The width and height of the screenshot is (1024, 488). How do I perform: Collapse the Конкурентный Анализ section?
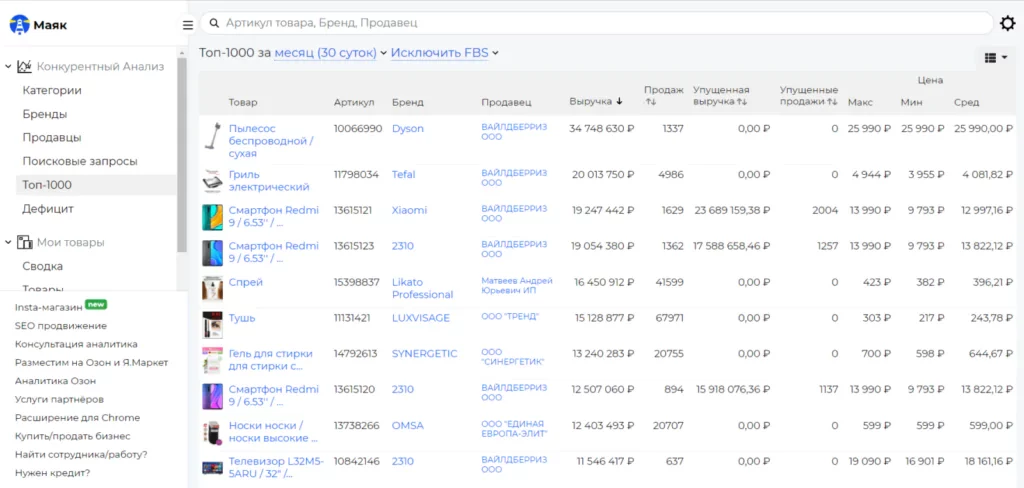9,67
